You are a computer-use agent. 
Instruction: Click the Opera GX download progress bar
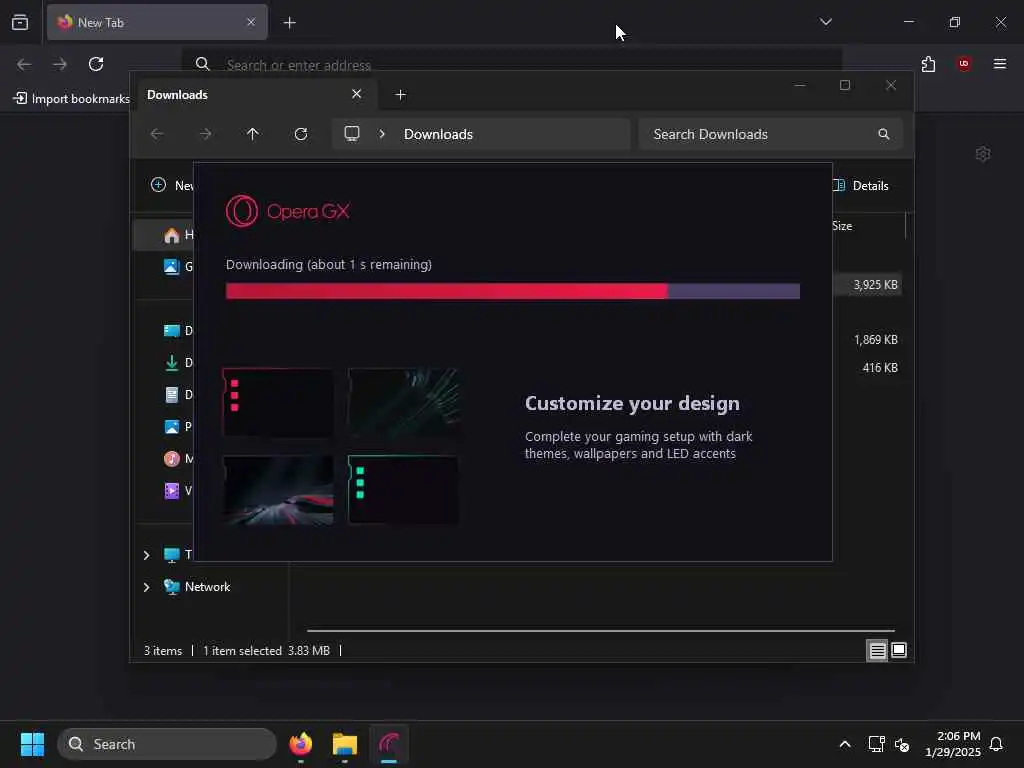pyautogui.click(x=513, y=291)
